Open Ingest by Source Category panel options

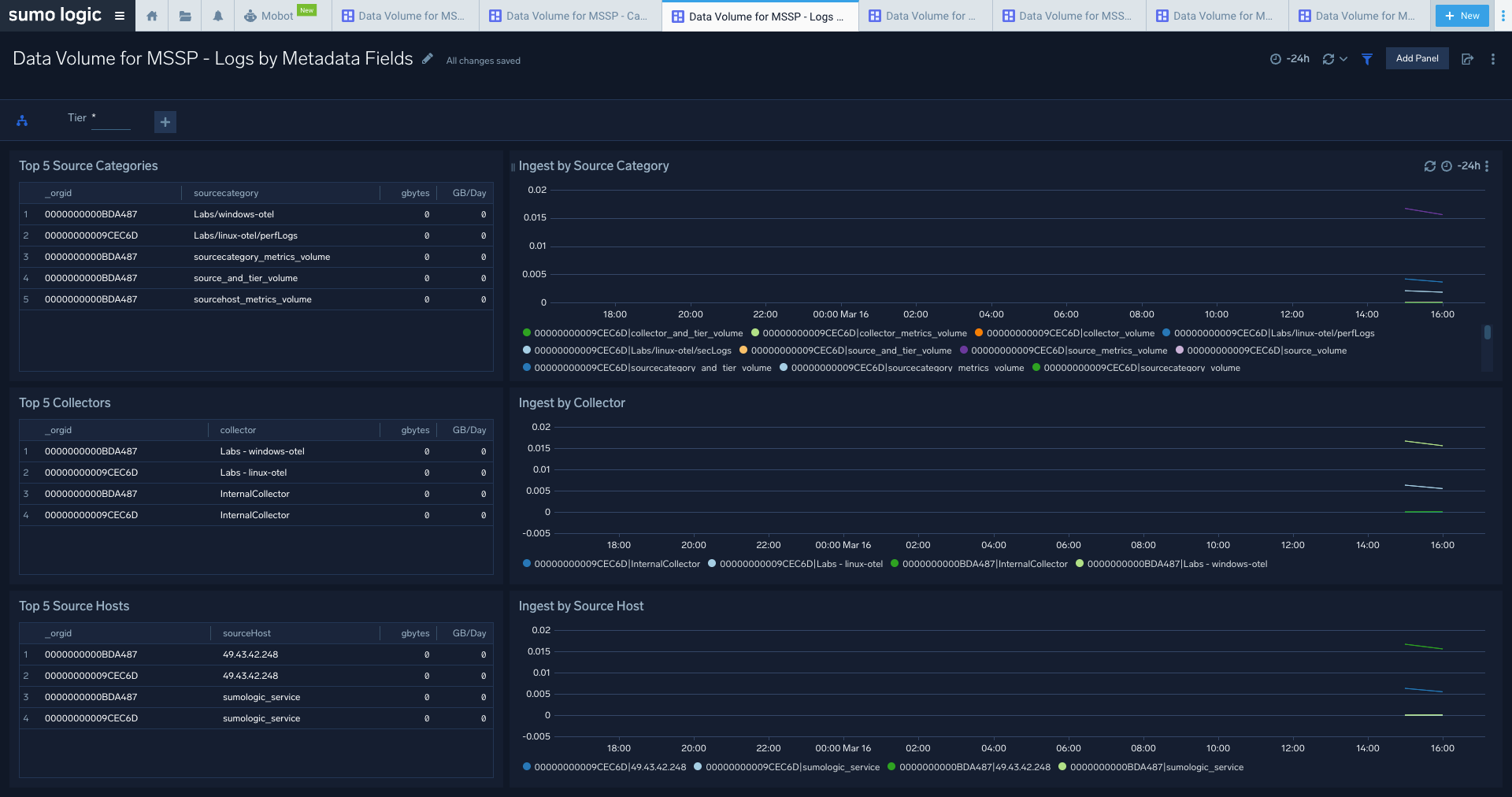click(x=1487, y=166)
